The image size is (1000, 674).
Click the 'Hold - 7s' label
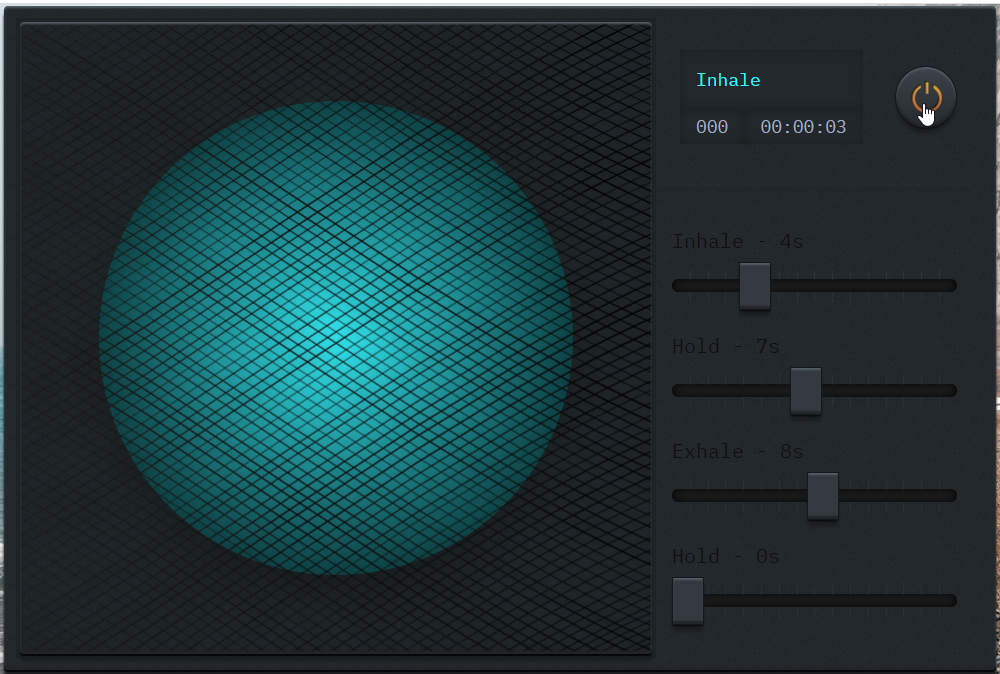click(726, 346)
